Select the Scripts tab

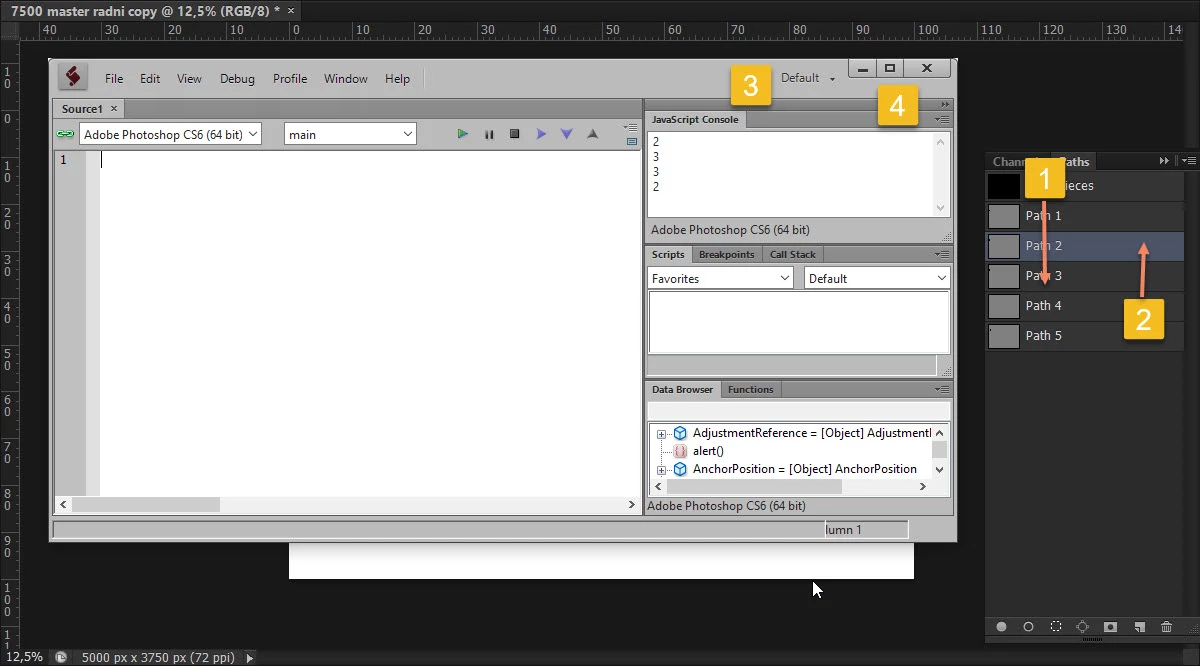point(668,254)
